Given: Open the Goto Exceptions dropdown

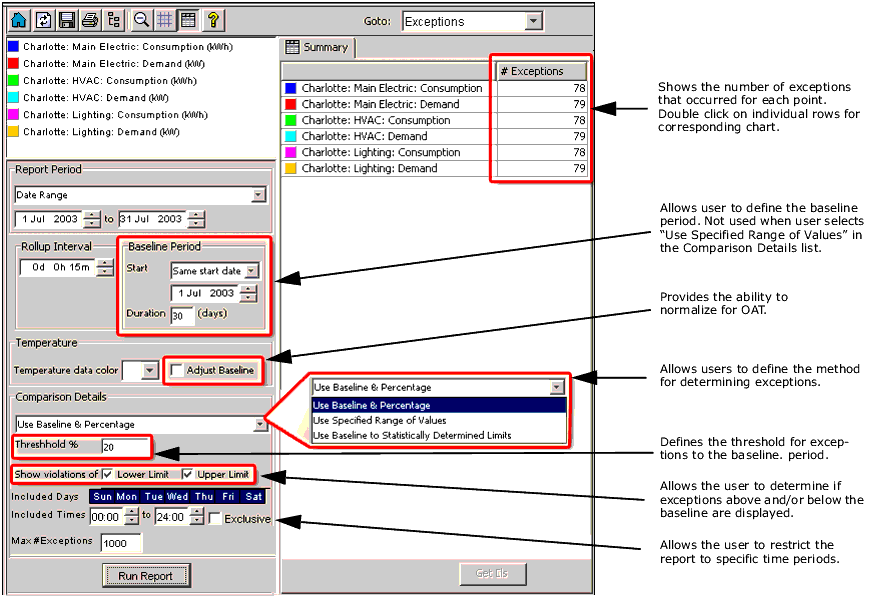Looking at the screenshot, I should [x=533, y=21].
